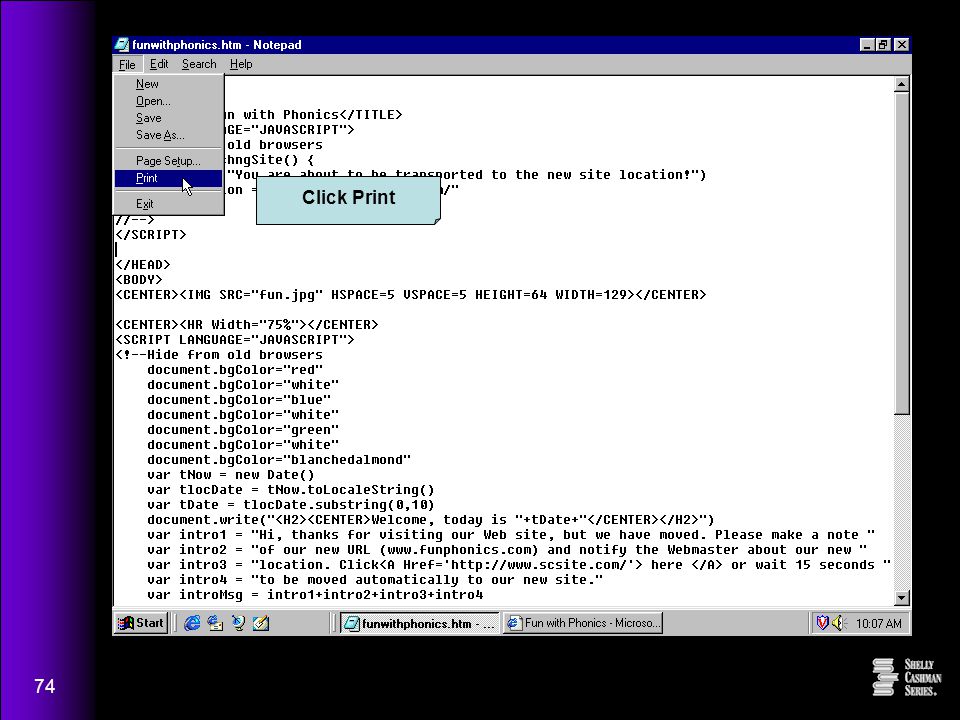Click the scrollbar down arrow
The height and width of the screenshot is (720, 960).
pyautogui.click(x=901, y=598)
